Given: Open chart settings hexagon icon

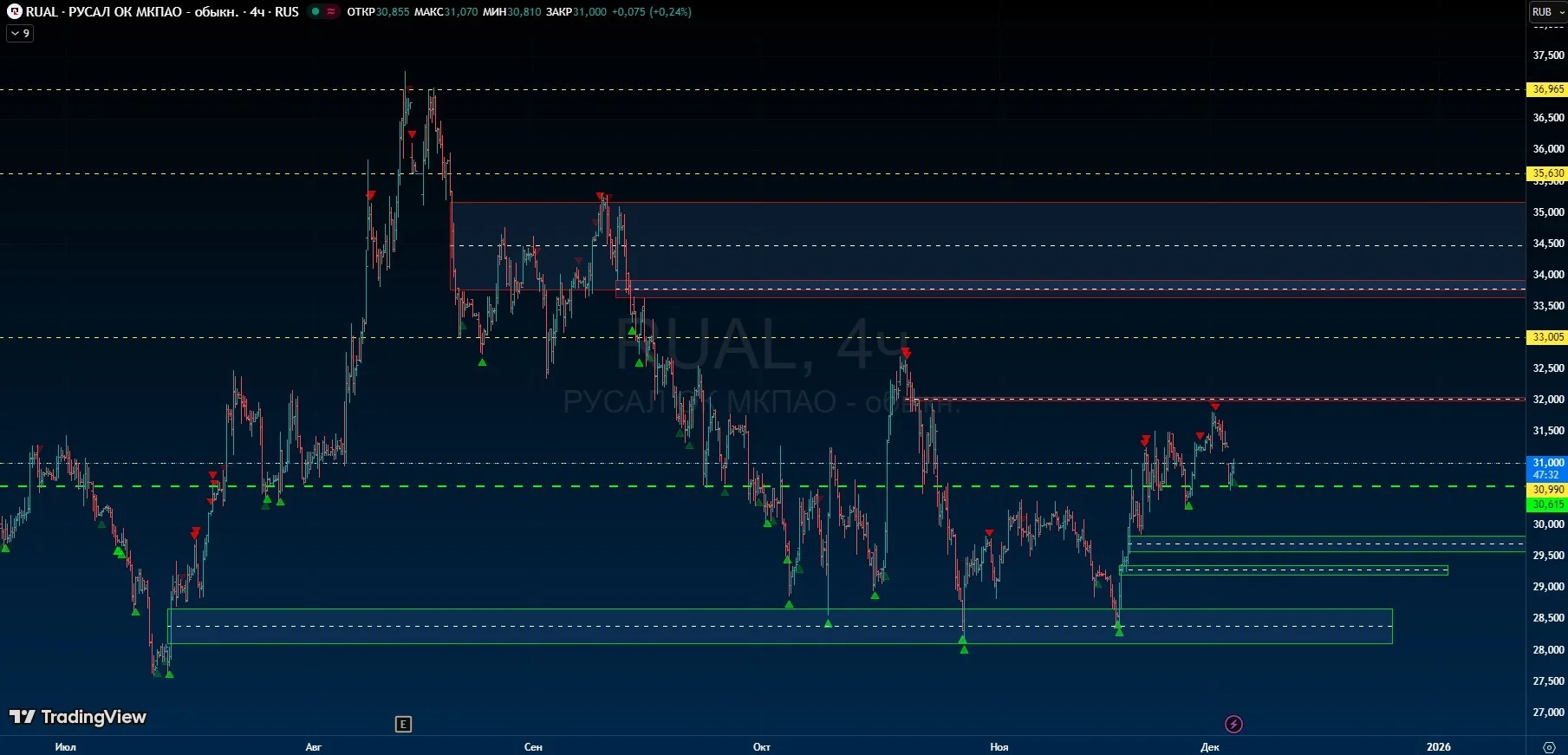Looking at the screenshot, I should (1549, 746).
